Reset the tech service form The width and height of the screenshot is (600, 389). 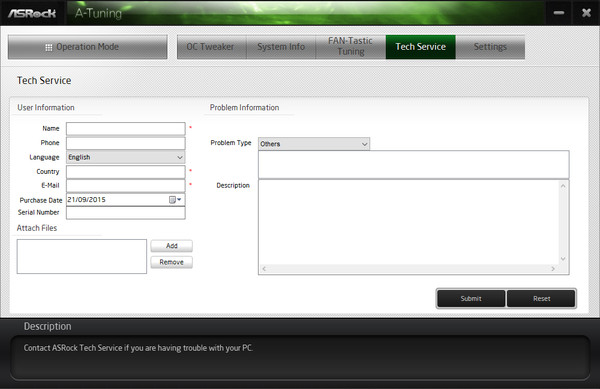[x=541, y=299]
